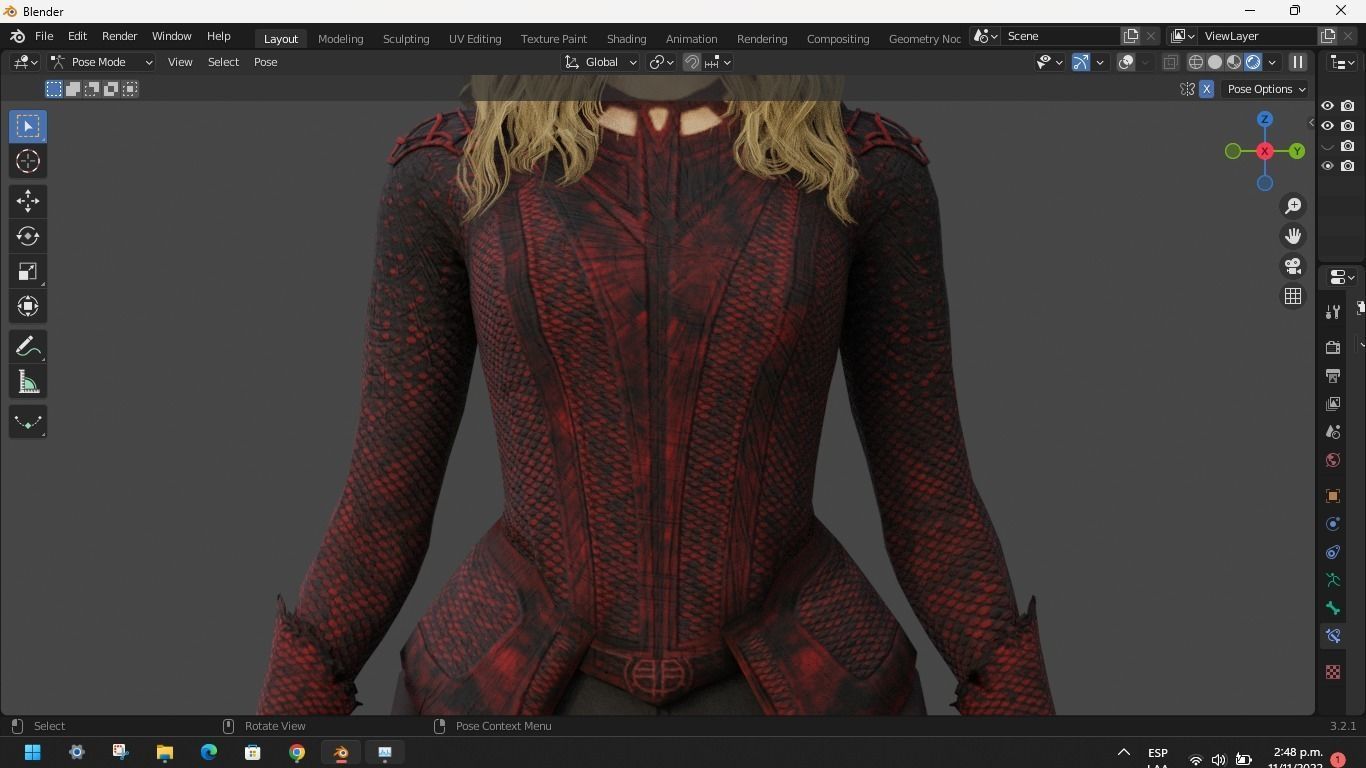Switch orthographic/perspective grid button

[1293, 296]
